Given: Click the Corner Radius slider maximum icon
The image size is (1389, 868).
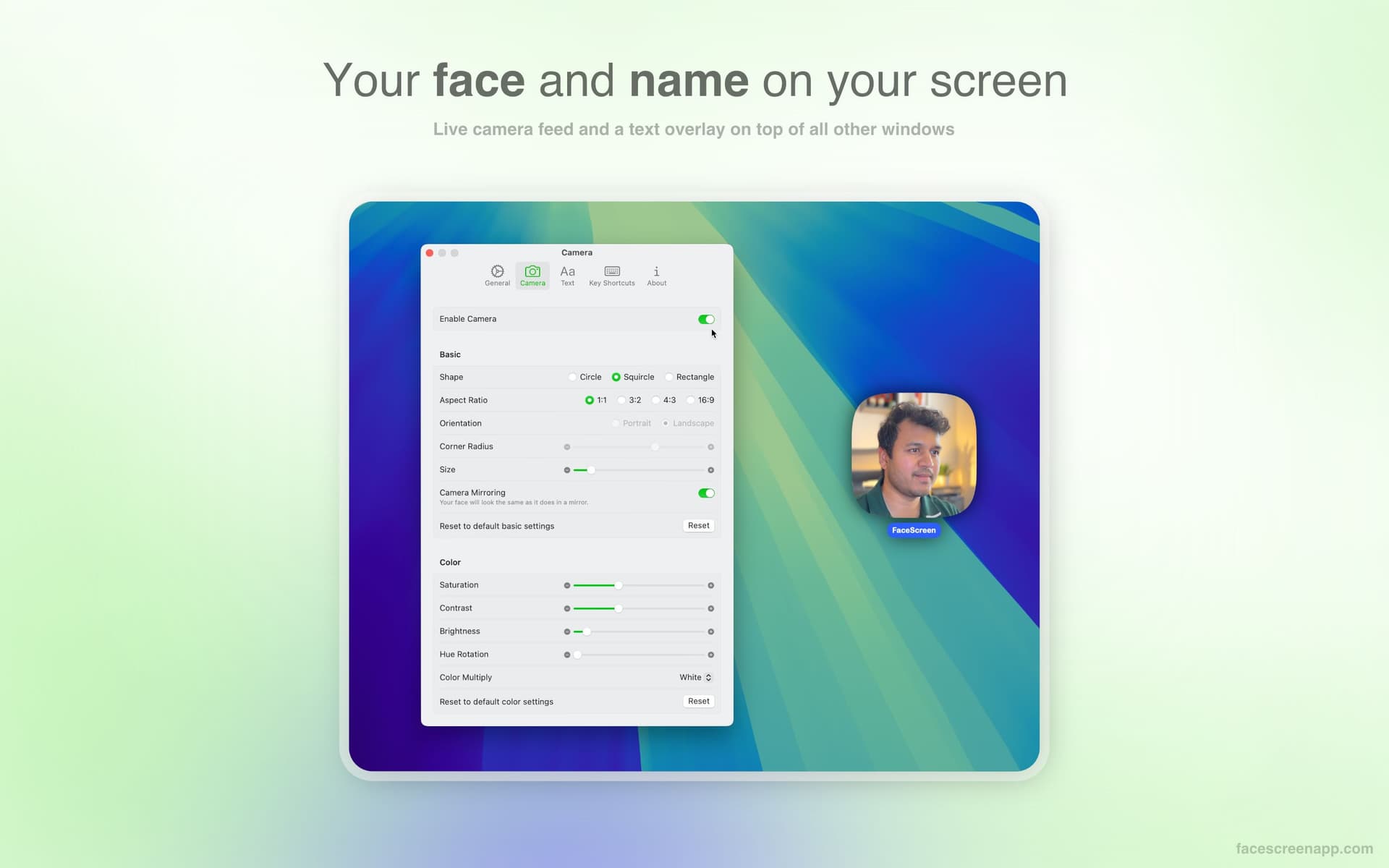Looking at the screenshot, I should (711, 447).
